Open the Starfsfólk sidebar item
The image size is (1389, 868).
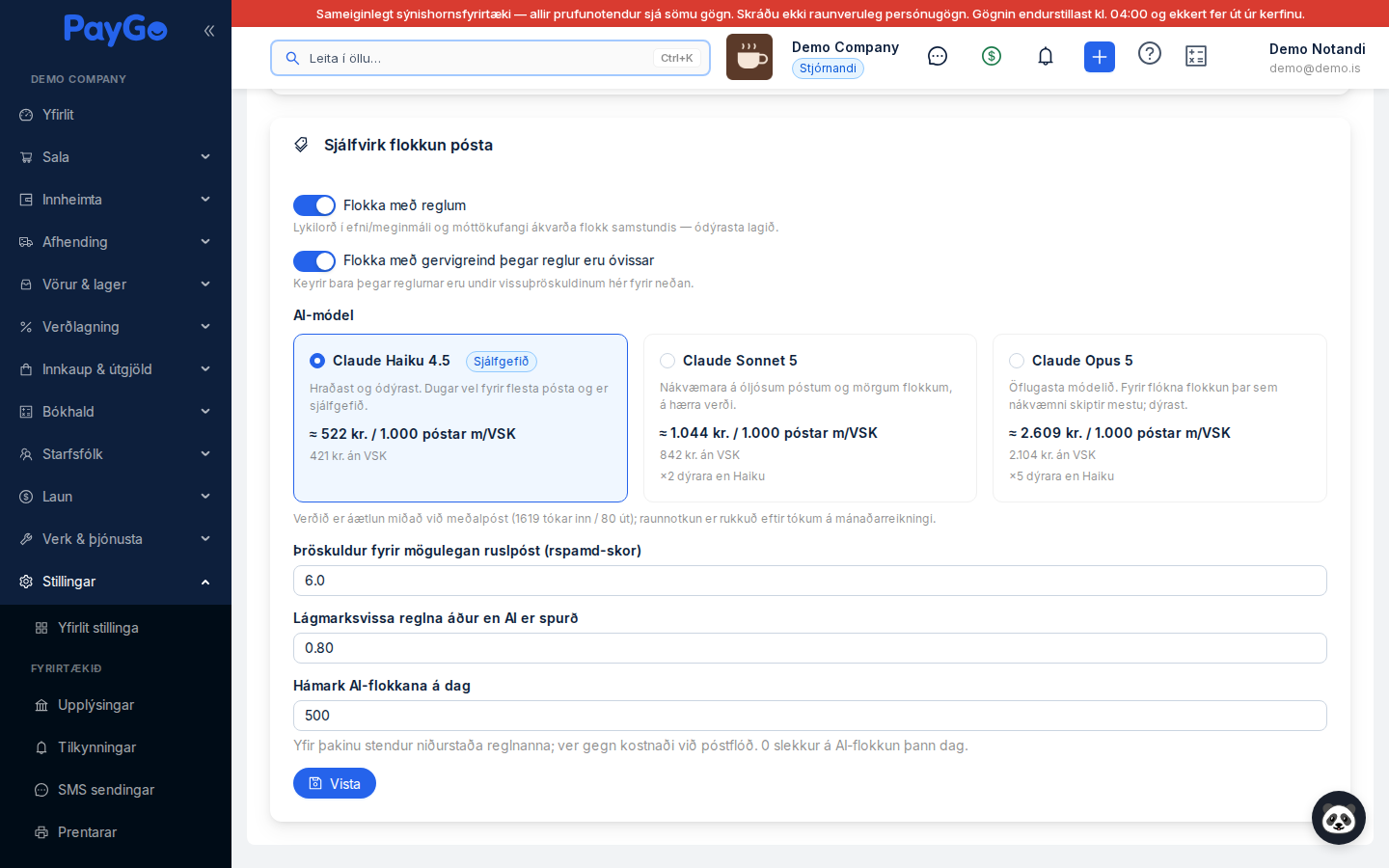(x=116, y=454)
